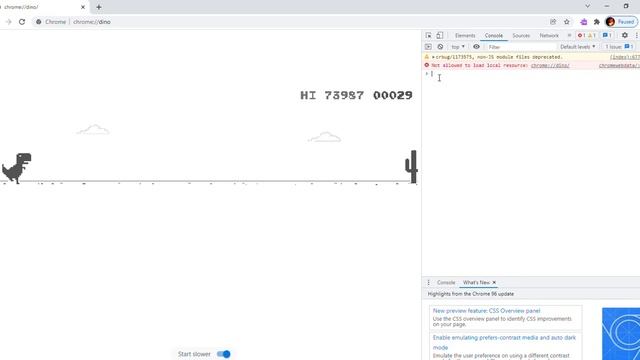640x360 pixels.
Task: Reload the chrome://dino page
Action: point(22,22)
